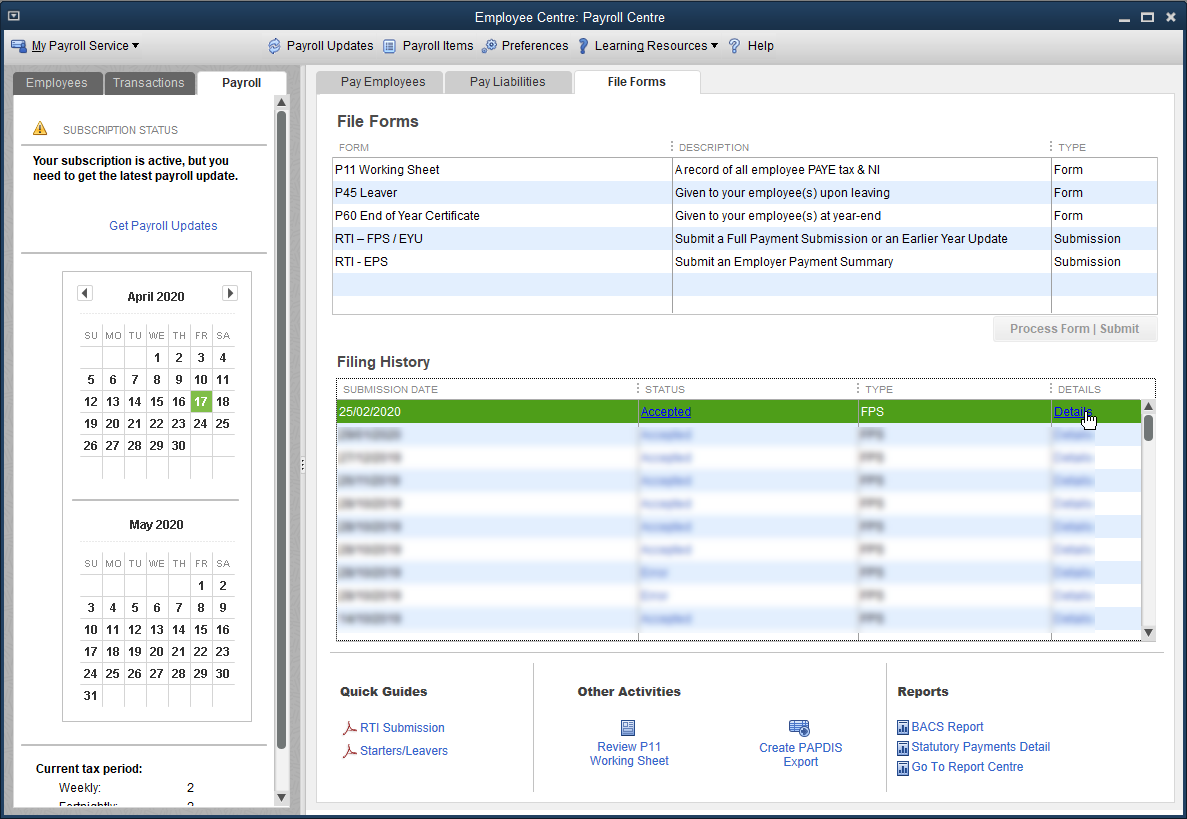Click the 'Submit an Employer Payment Summary' description
The image size is (1187, 819).
[x=784, y=262]
